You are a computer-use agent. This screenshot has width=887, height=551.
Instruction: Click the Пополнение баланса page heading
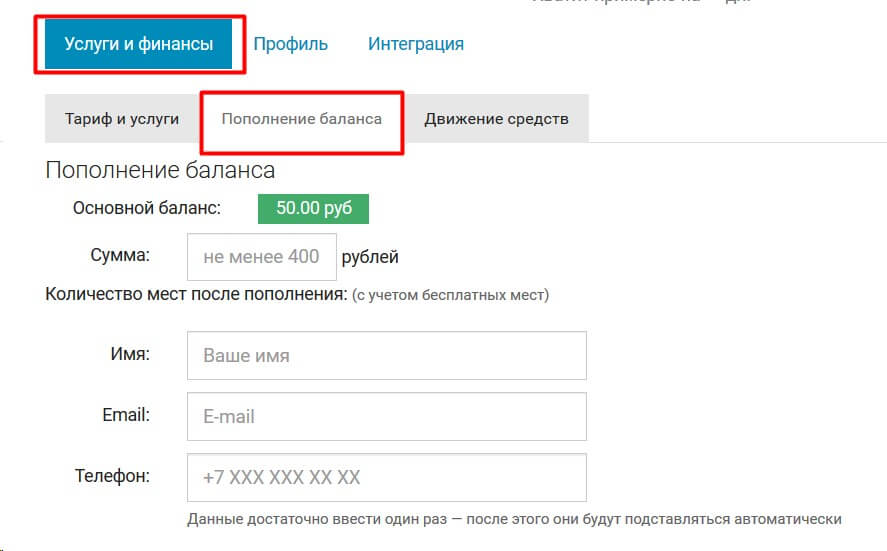click(x=160, y=170)
